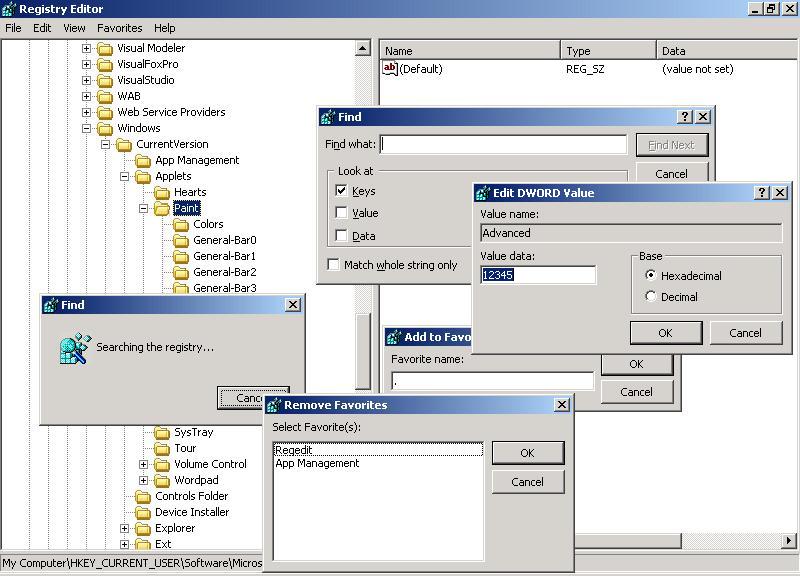Click the Colors folder icon under Paint
The width and height of the screenshot is (800, 576).
click(x=181, y=224)
